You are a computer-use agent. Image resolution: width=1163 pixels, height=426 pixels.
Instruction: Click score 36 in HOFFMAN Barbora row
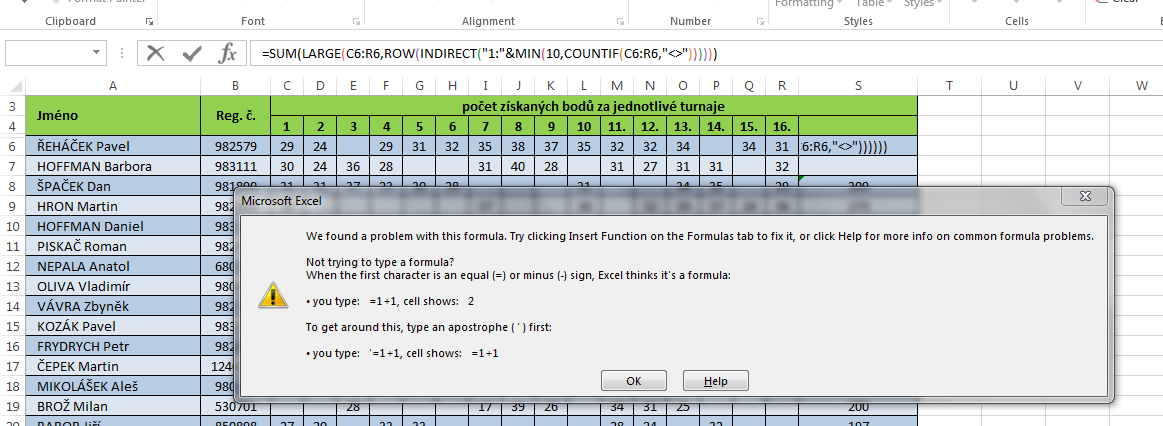click(353, 166)
